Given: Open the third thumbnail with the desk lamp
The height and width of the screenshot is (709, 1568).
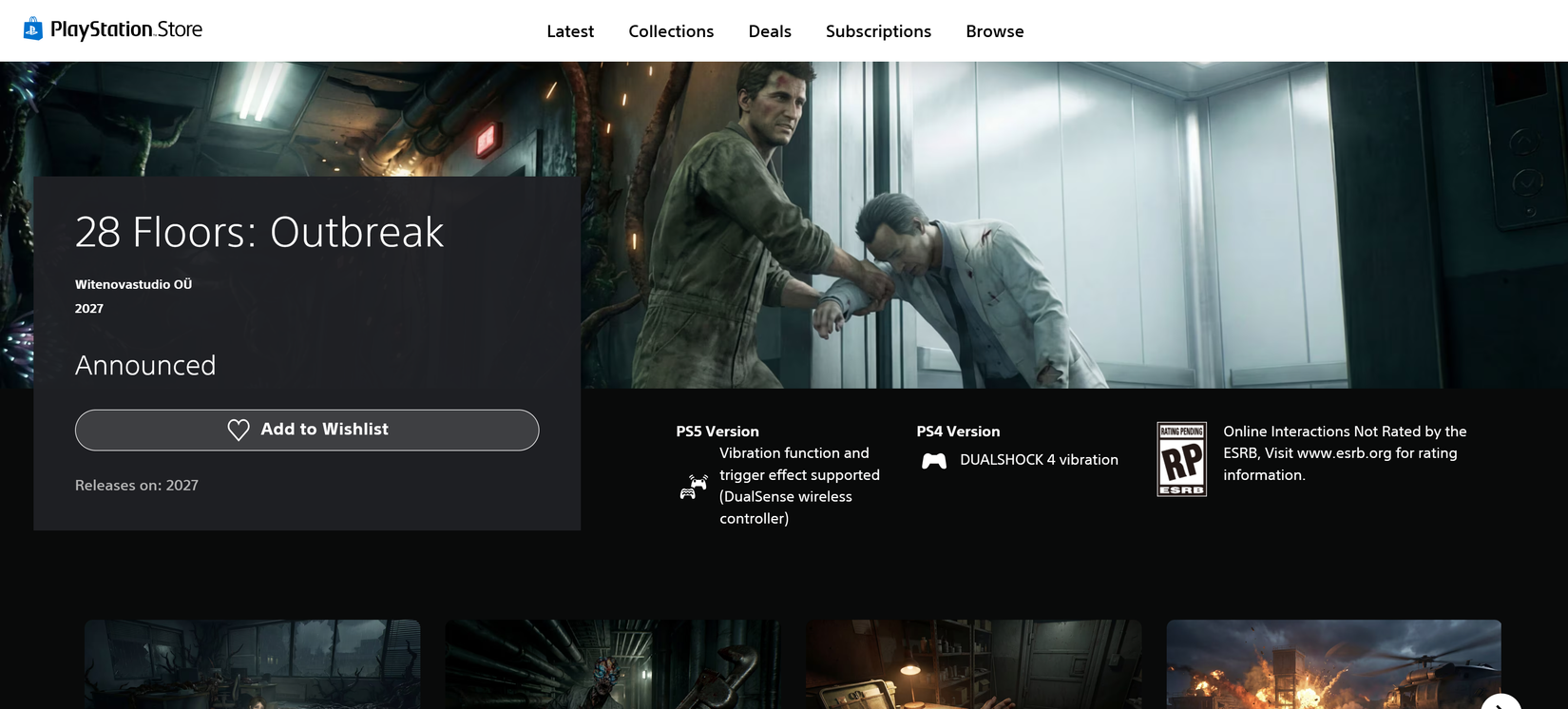Looking at the screenshot, I should [x=973, y=664].
